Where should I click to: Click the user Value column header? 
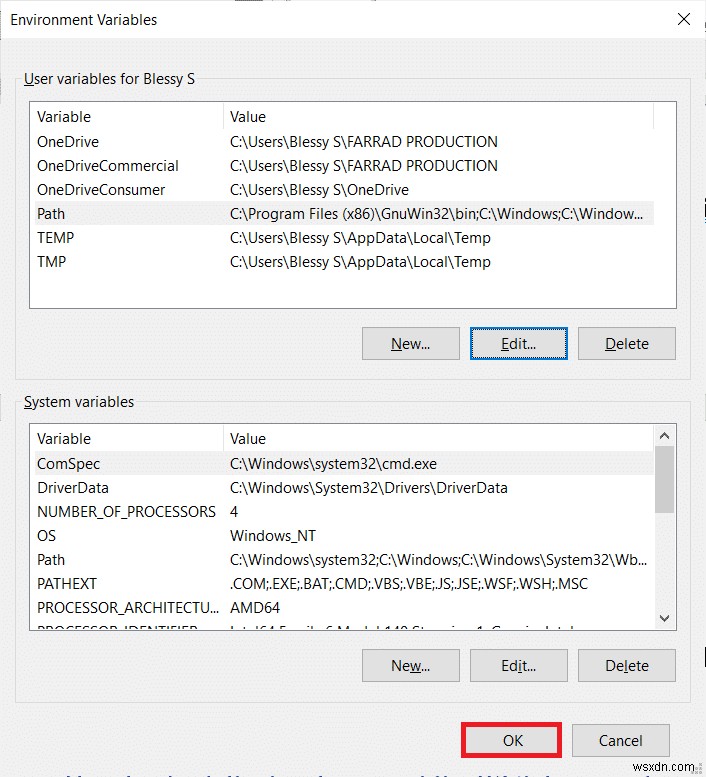point(438,116)
